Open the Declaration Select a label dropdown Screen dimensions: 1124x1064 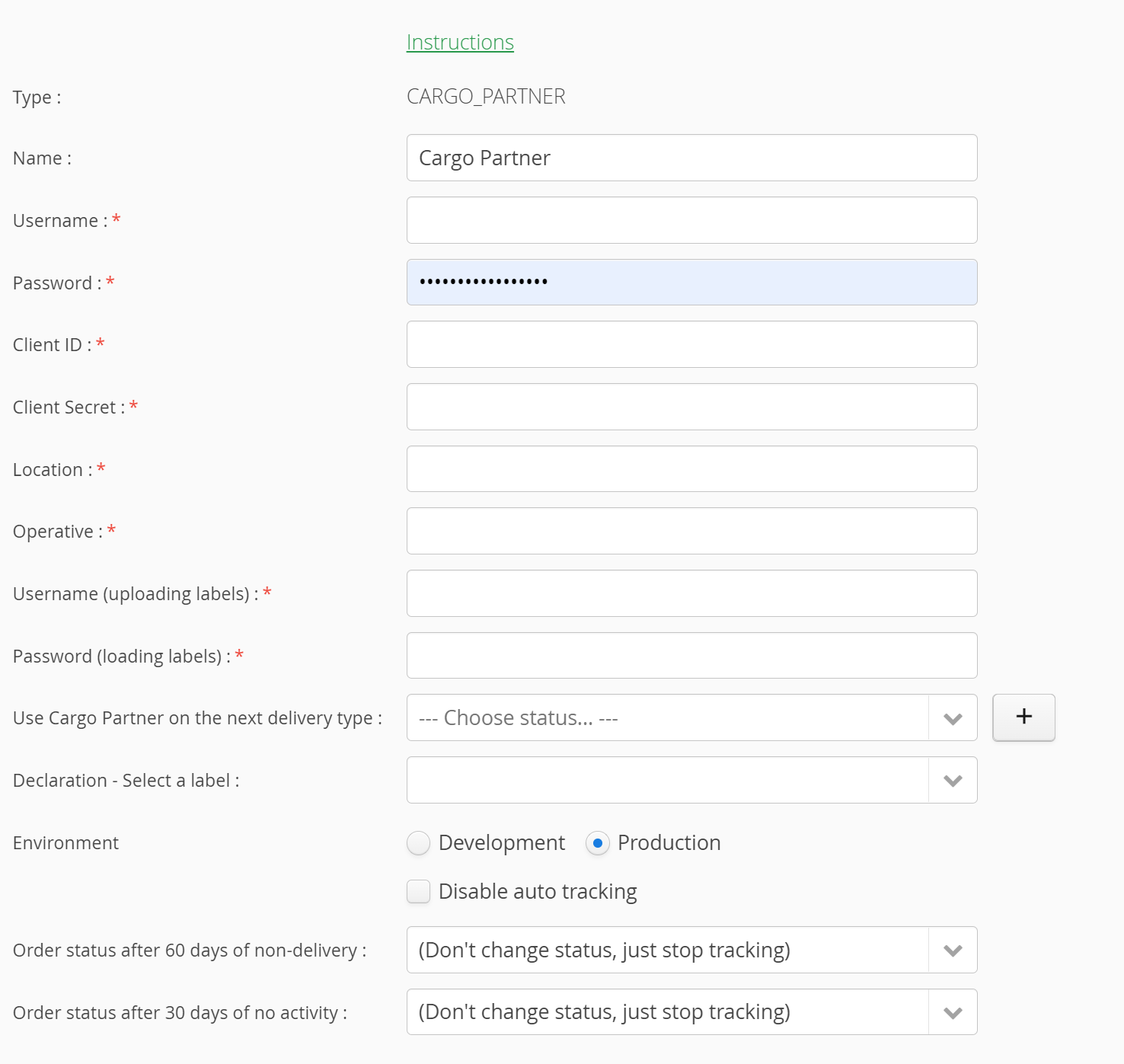tap(691, 780)
